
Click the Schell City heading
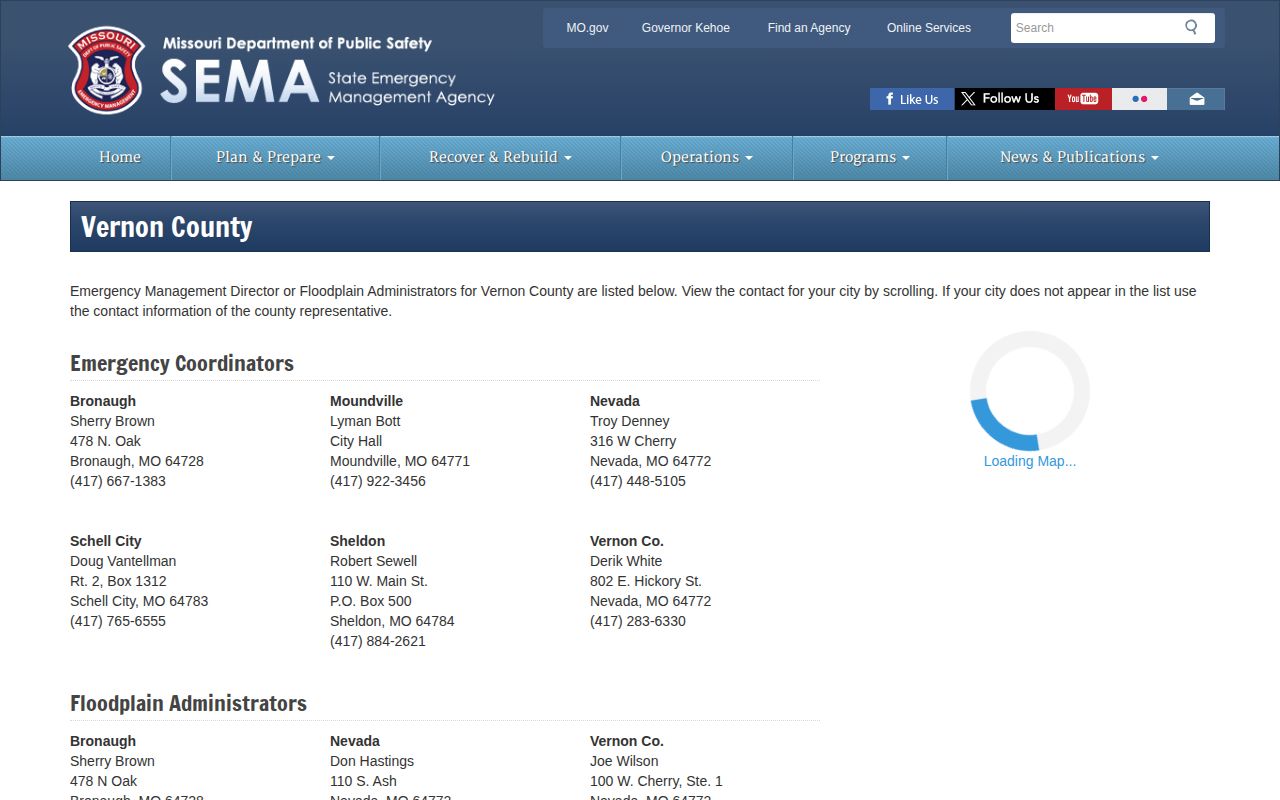[106, 541]
